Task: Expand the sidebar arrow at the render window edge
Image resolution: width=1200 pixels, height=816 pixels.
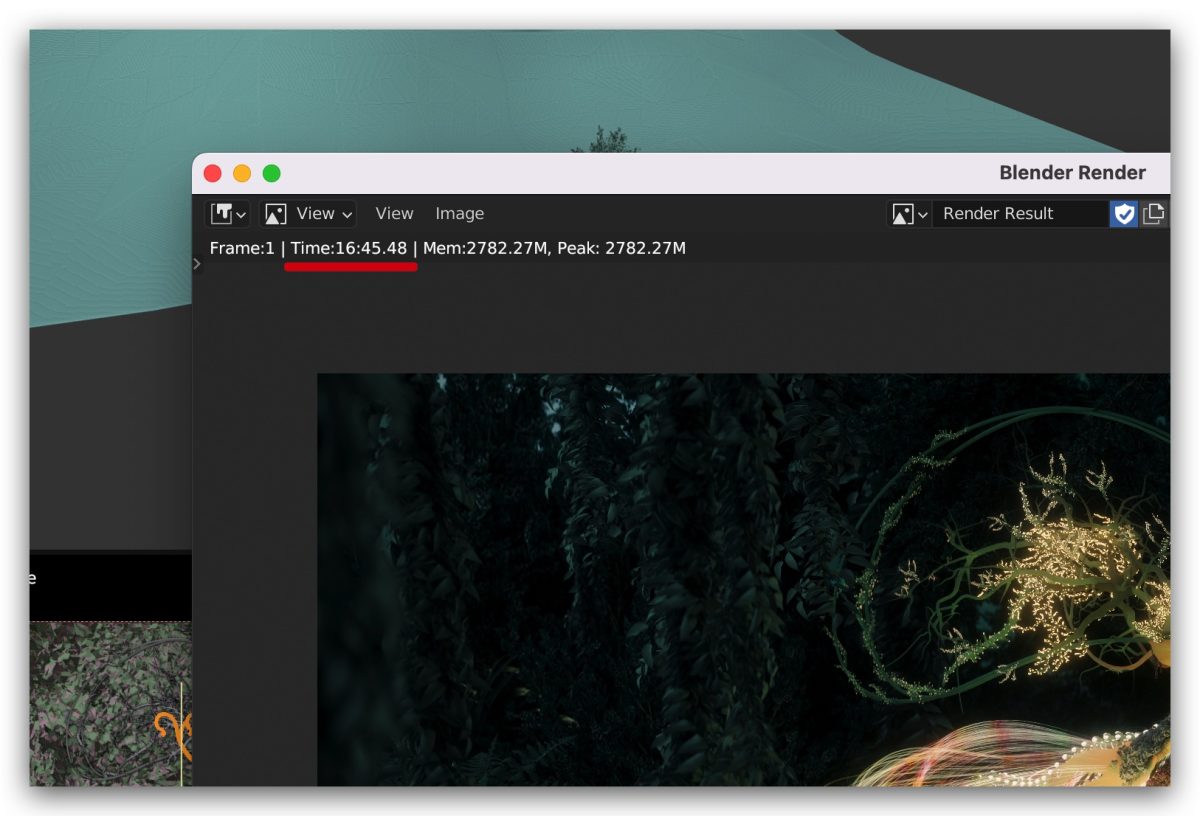Action: (x=197, y=264)
